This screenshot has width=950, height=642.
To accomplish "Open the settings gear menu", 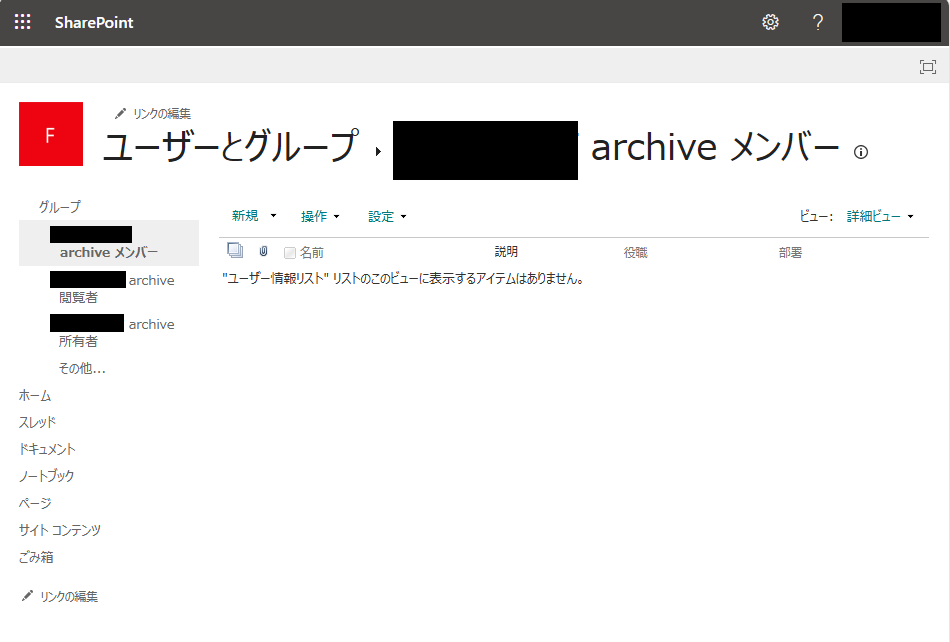I will pos(770,22).
